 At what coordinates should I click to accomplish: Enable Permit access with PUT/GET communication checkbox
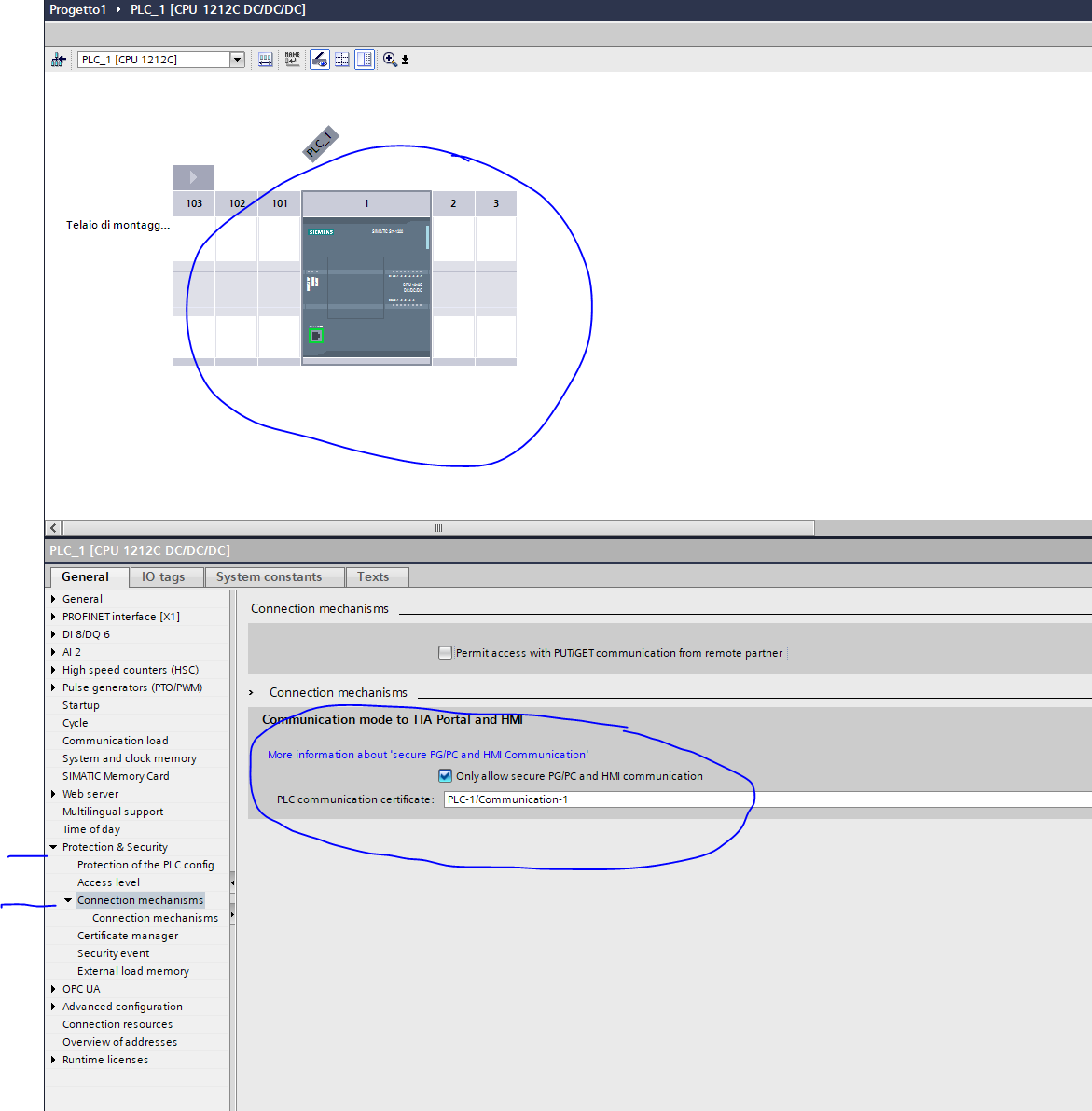446,653
